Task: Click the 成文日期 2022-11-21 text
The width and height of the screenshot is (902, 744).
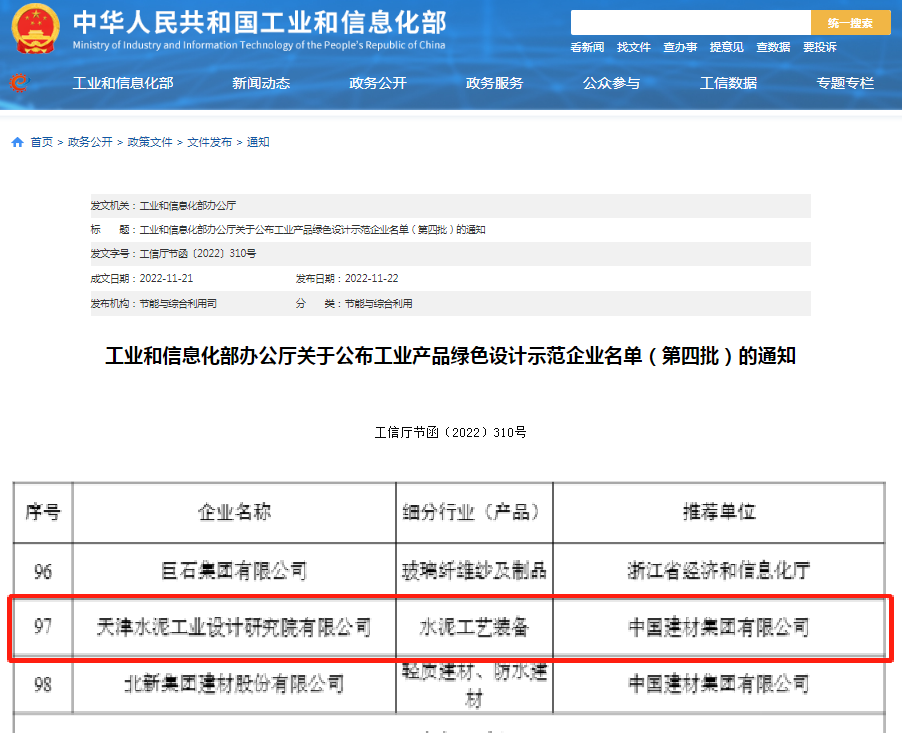Action: click(x=142, y=278)
